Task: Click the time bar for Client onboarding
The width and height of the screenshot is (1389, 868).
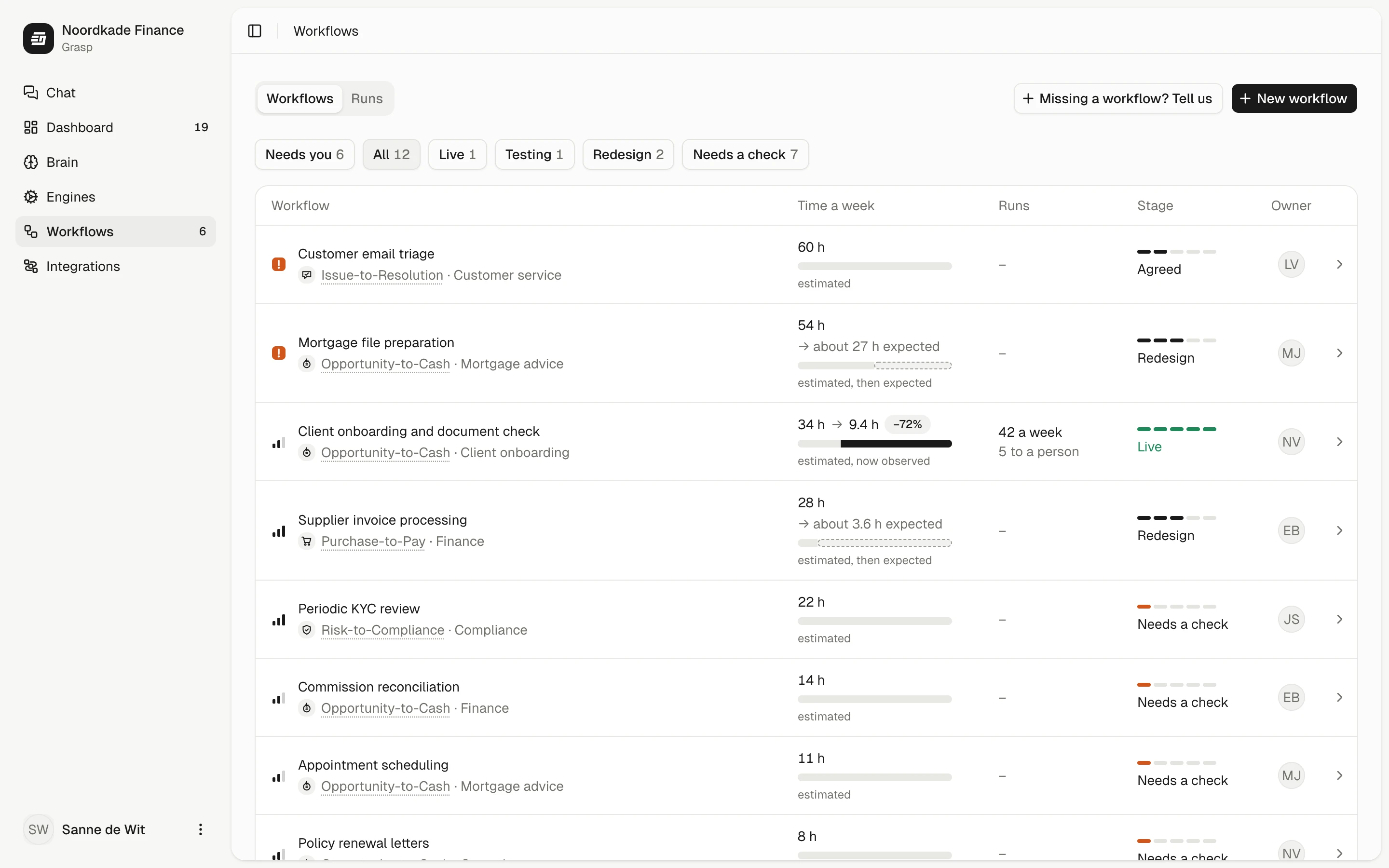Action: tap(874, 443)
